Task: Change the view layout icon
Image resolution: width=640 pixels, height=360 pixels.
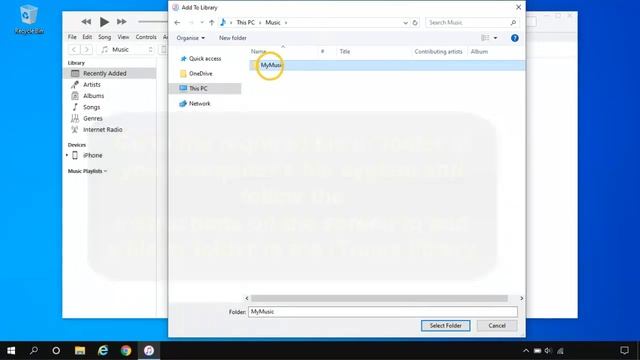Action: 485,38
